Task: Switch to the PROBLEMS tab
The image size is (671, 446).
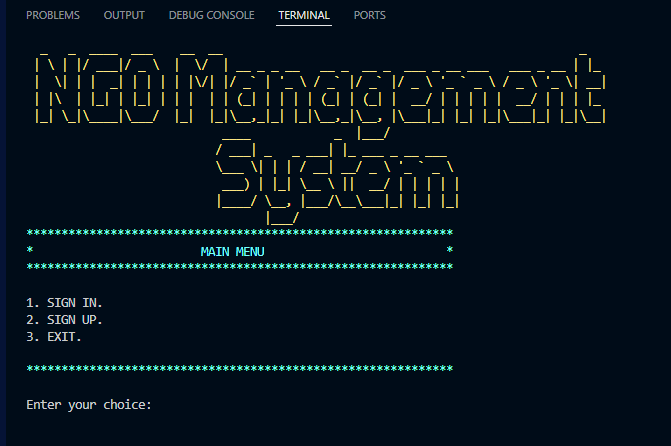Action: [x=53, y=15]
